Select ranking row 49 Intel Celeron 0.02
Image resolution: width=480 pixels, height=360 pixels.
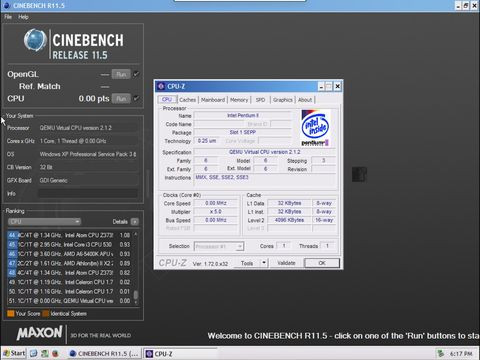point(69,282)
